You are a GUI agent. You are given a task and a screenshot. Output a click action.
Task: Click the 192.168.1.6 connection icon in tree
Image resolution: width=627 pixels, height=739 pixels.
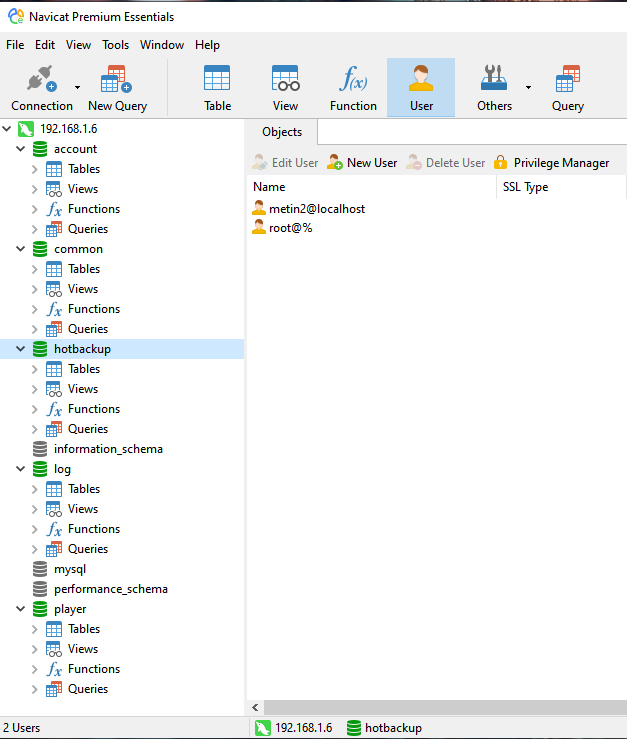click(x=26, y=129)
